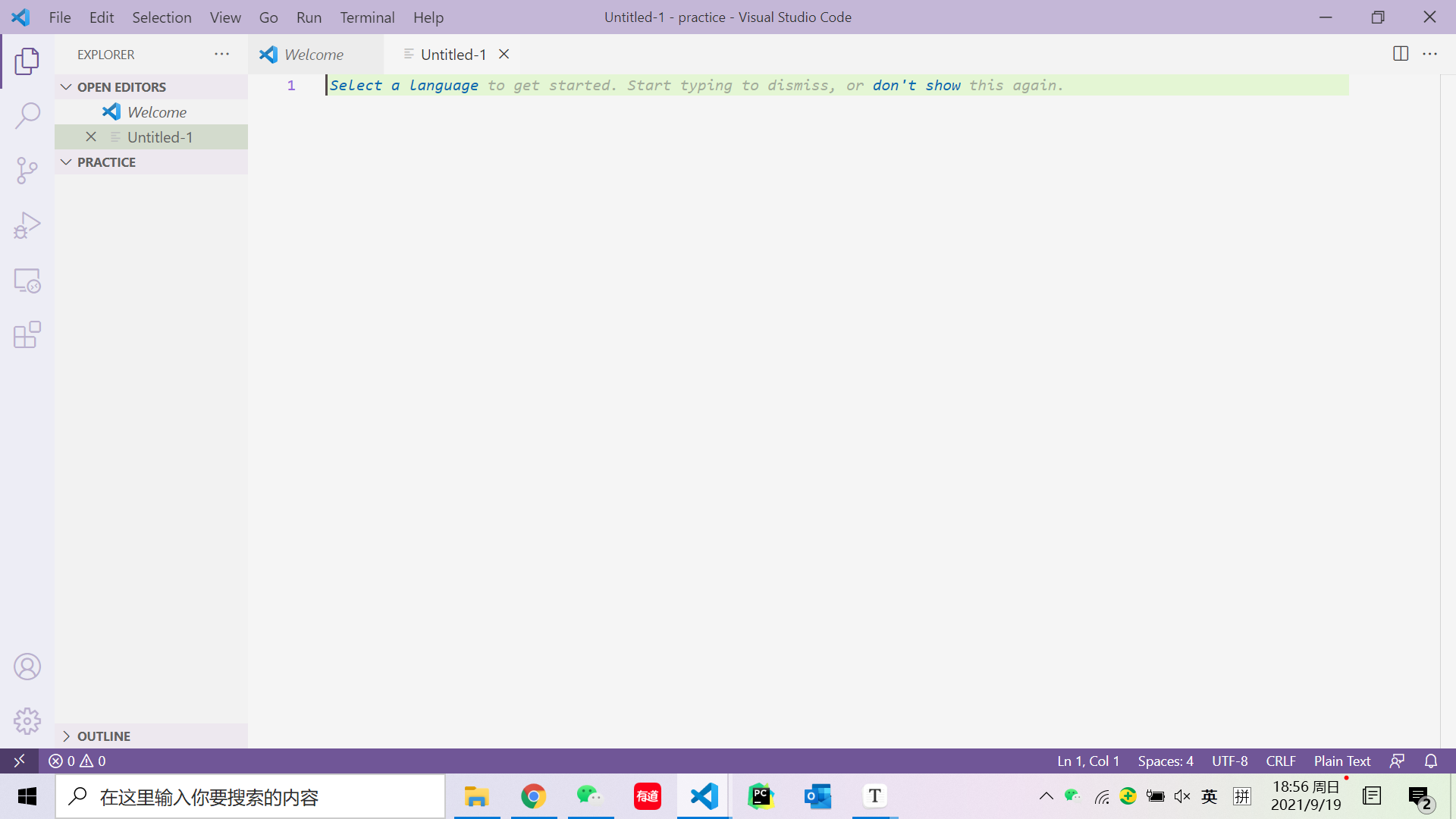Close Untitled-1 in the open editors list
The image size is (1456, 819).
(x=91, y=137)
